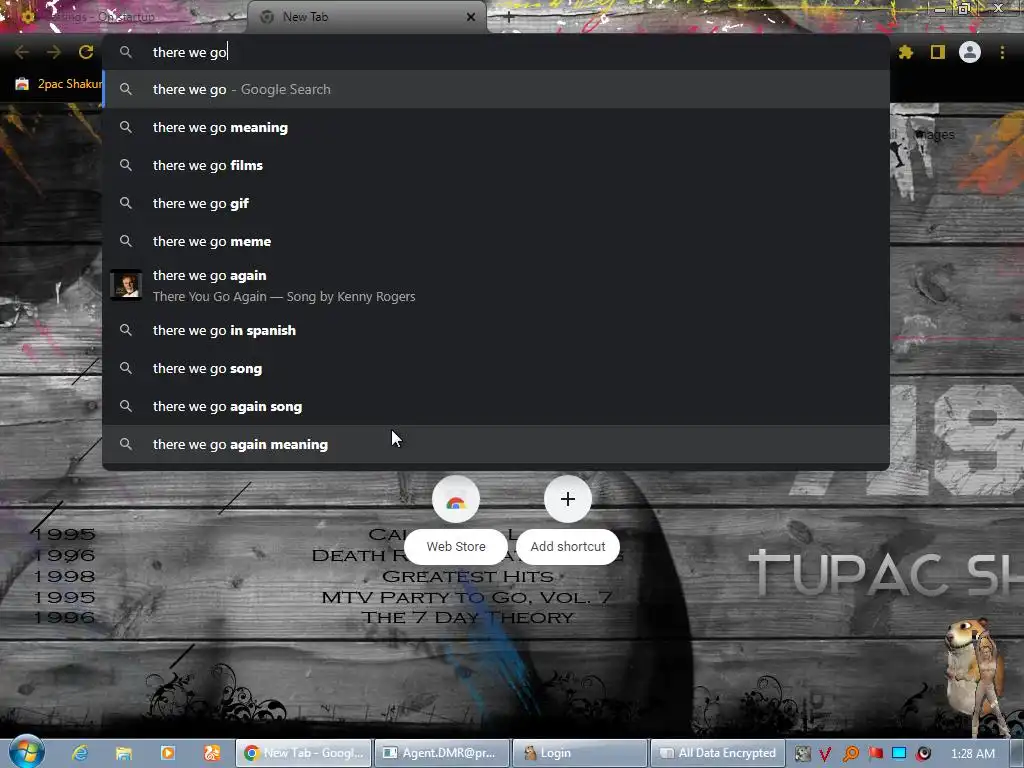
Task: Click the red V tray icon
Action: click(825, 754)
